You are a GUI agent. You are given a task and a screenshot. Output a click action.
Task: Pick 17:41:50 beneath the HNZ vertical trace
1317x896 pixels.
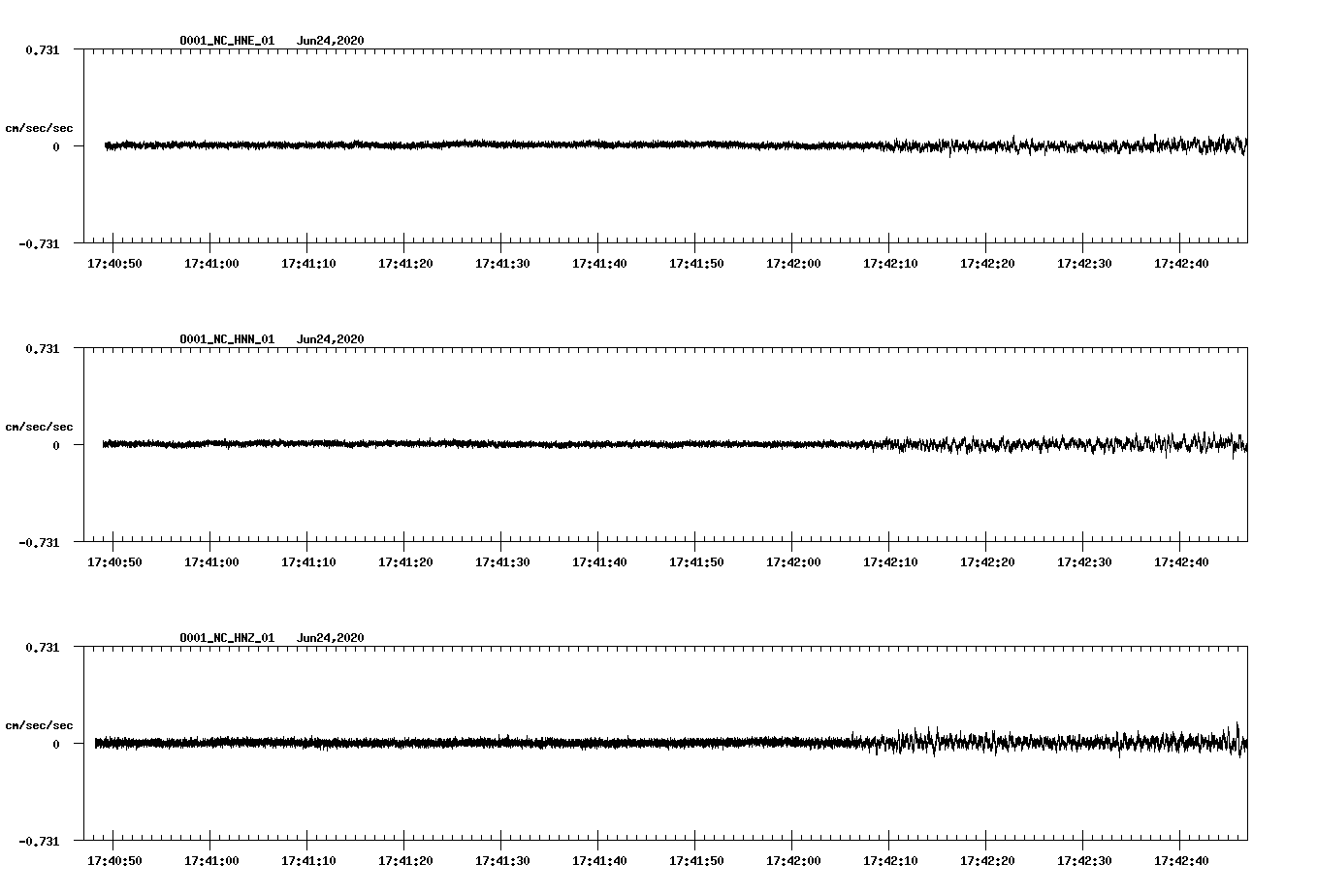[696, 860]
